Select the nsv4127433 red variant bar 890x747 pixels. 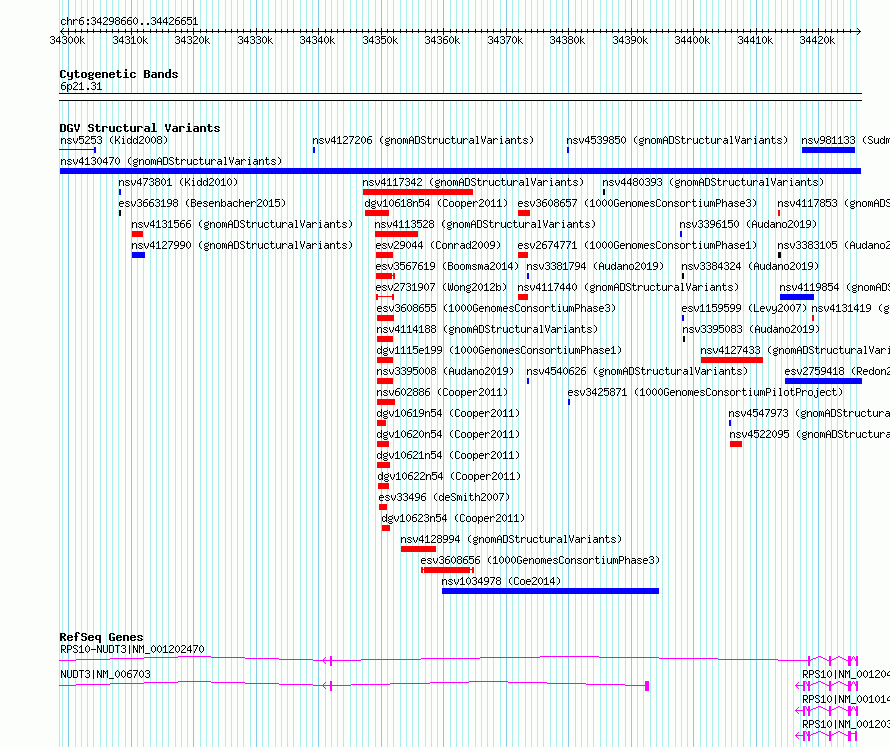[732, 360]
